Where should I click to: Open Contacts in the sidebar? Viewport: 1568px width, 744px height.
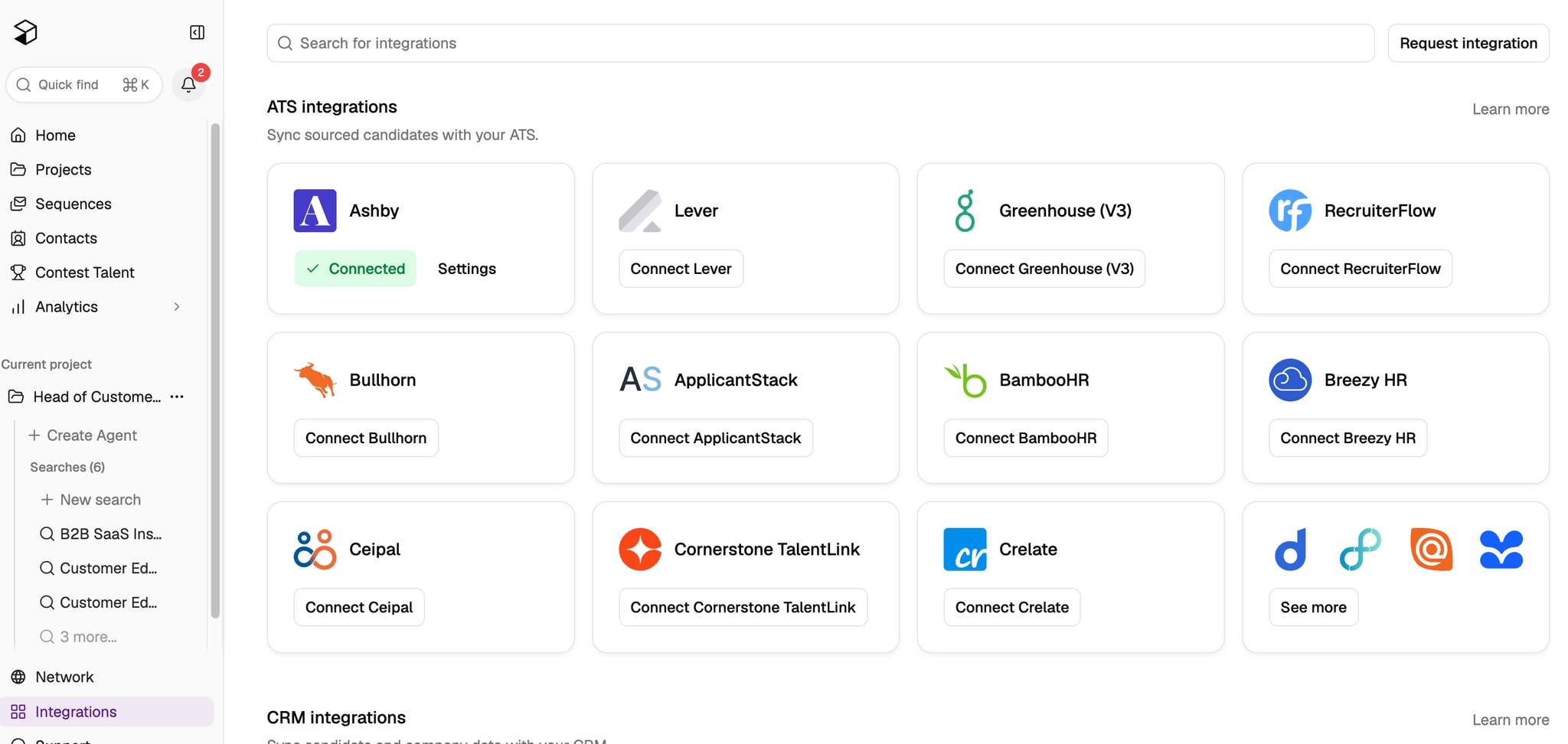click(66, 238)
